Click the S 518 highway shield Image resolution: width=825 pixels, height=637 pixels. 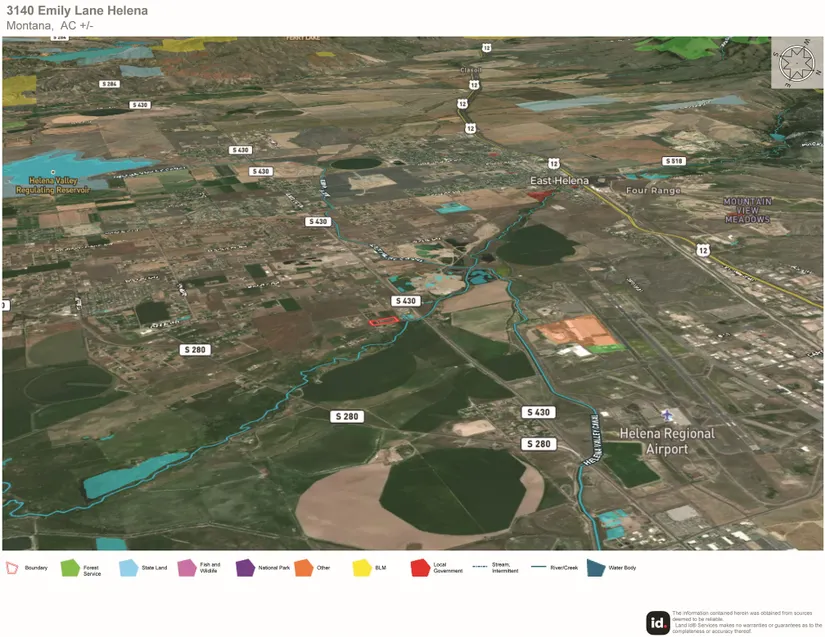point(674,161)
